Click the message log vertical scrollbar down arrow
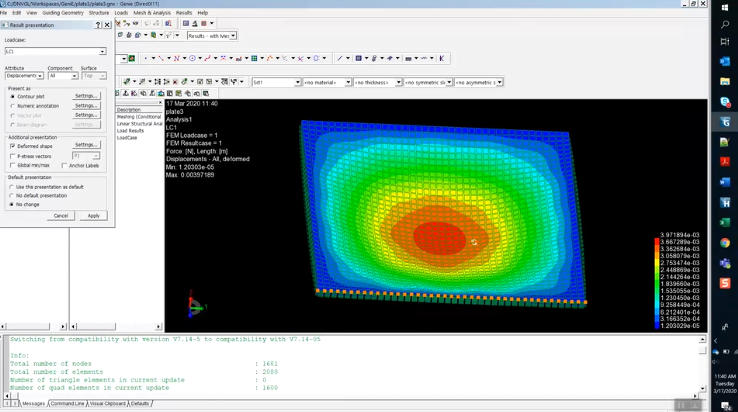The image size is (738, 412). pos(702,388)
